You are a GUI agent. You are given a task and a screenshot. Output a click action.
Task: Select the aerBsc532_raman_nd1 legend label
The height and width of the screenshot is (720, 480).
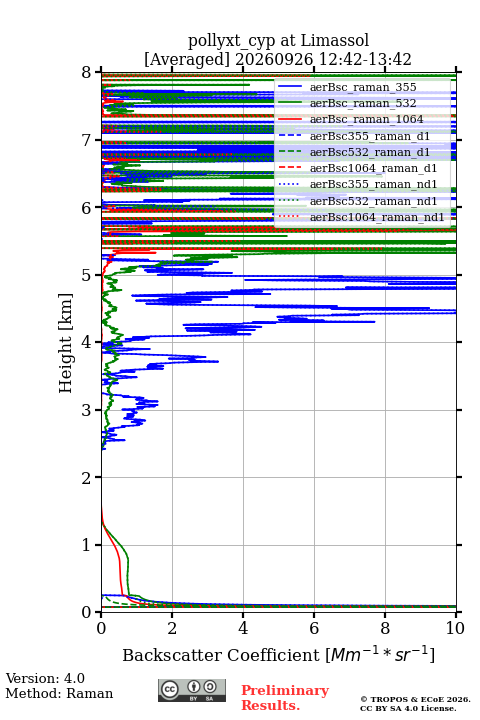[373, 201]
